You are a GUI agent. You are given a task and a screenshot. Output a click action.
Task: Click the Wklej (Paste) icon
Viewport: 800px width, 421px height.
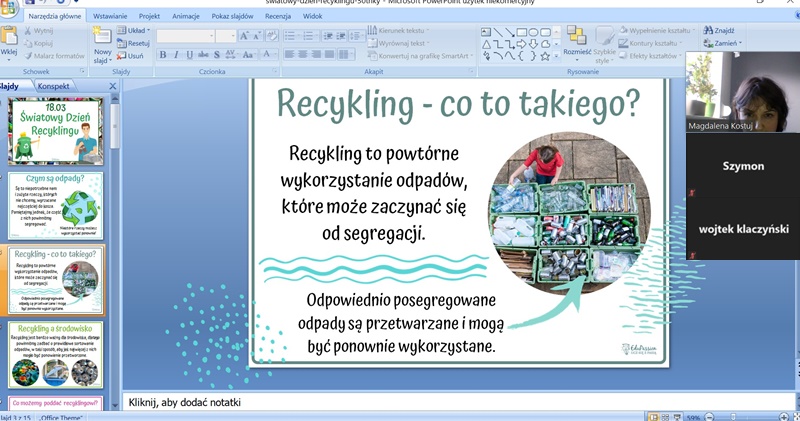(x=9, y=36)
